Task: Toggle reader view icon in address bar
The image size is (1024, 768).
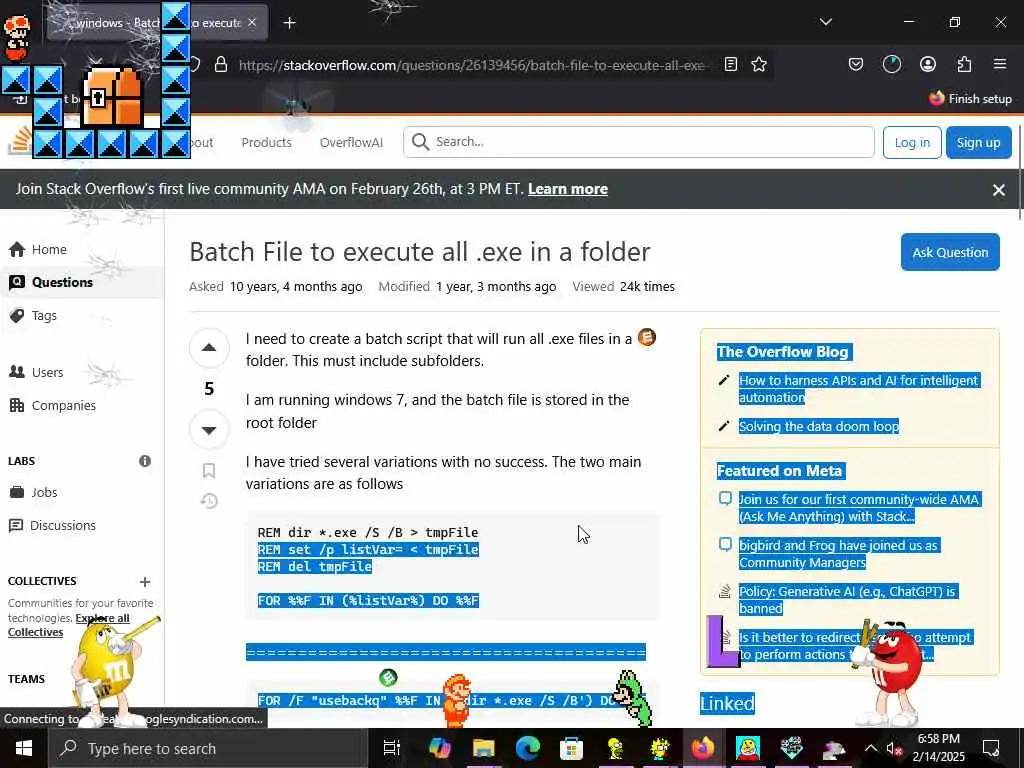Action: (731, 64)
